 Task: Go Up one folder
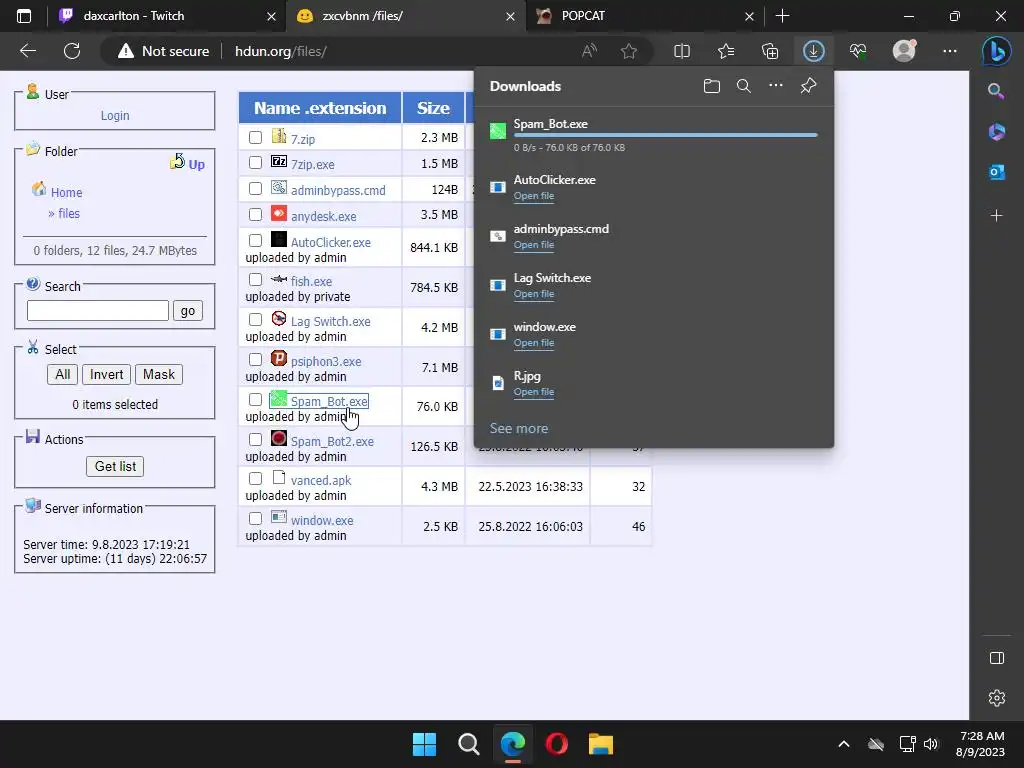click(187, 162)
